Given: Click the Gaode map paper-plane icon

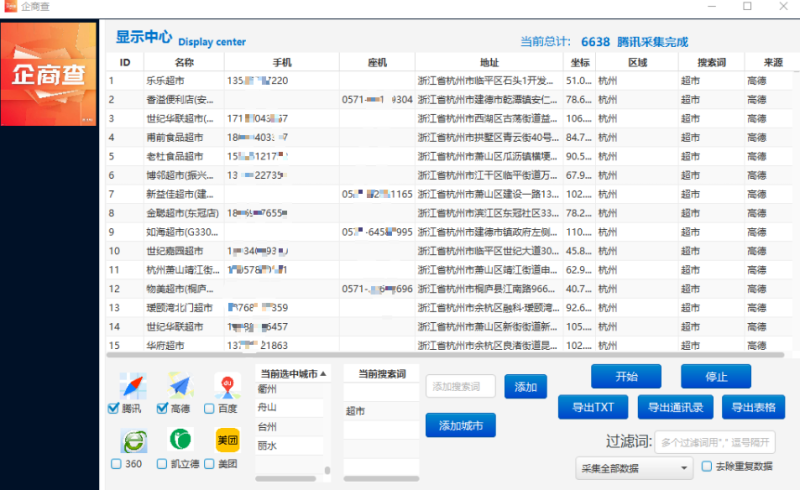Looking at the screenshot, I should [x=180, y=385].
